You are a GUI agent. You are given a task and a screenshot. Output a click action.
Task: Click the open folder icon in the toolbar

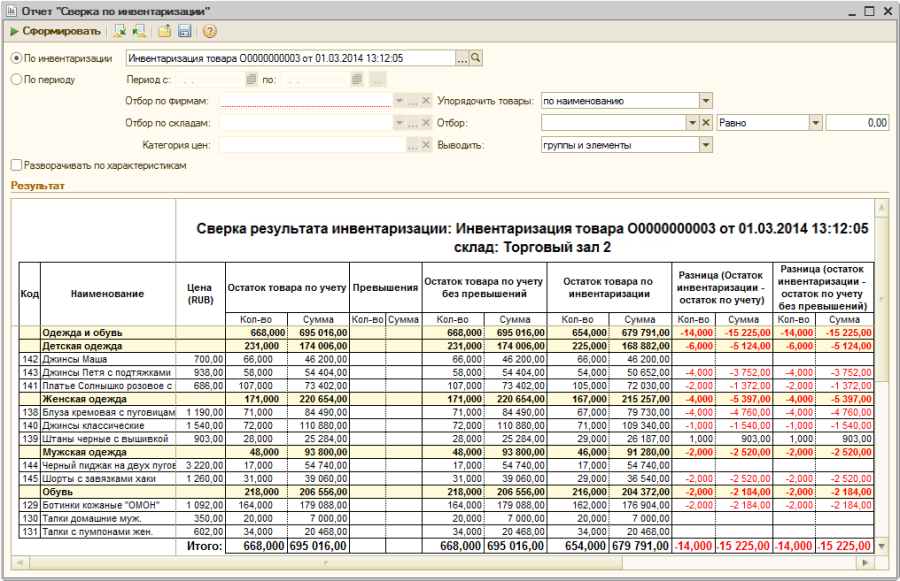(165, 32)
